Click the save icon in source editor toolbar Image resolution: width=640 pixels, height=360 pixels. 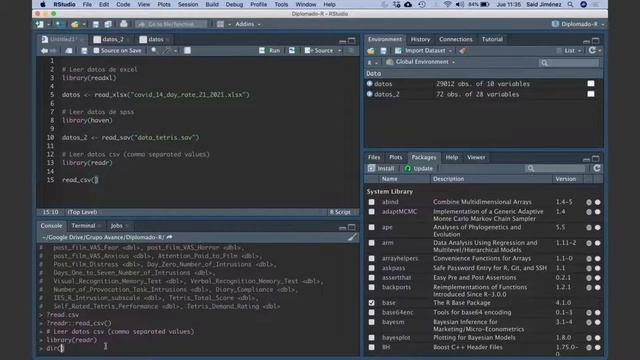(84, 51)
